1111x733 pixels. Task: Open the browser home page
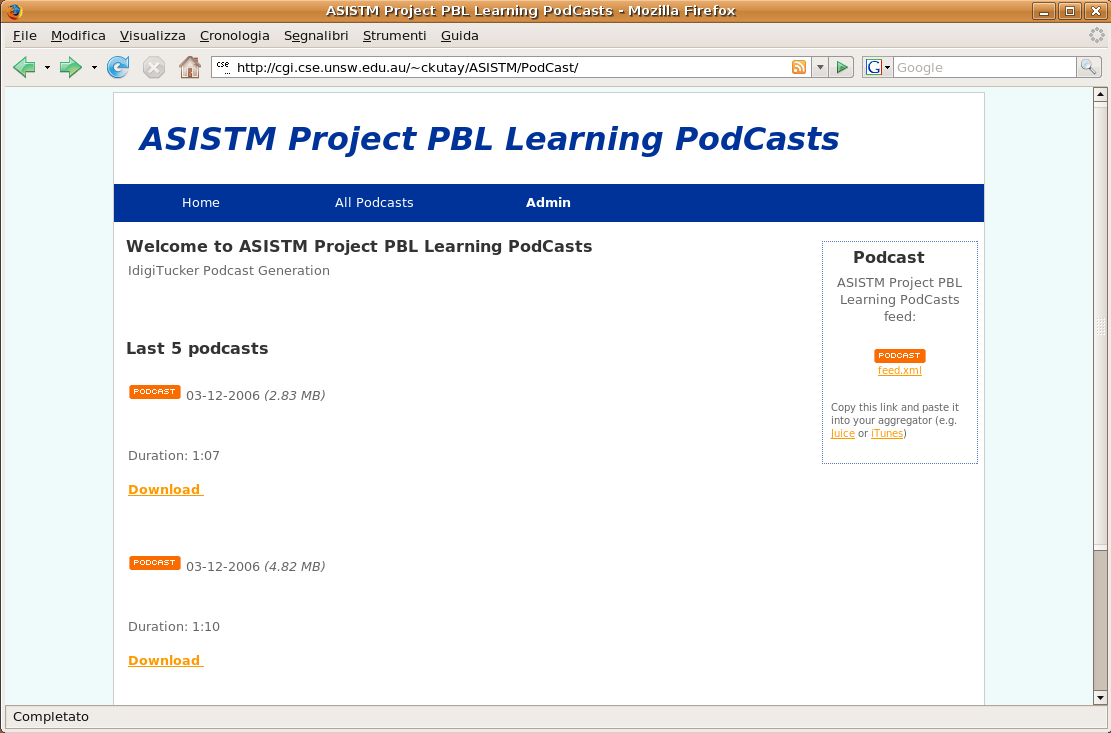point(189,67)
